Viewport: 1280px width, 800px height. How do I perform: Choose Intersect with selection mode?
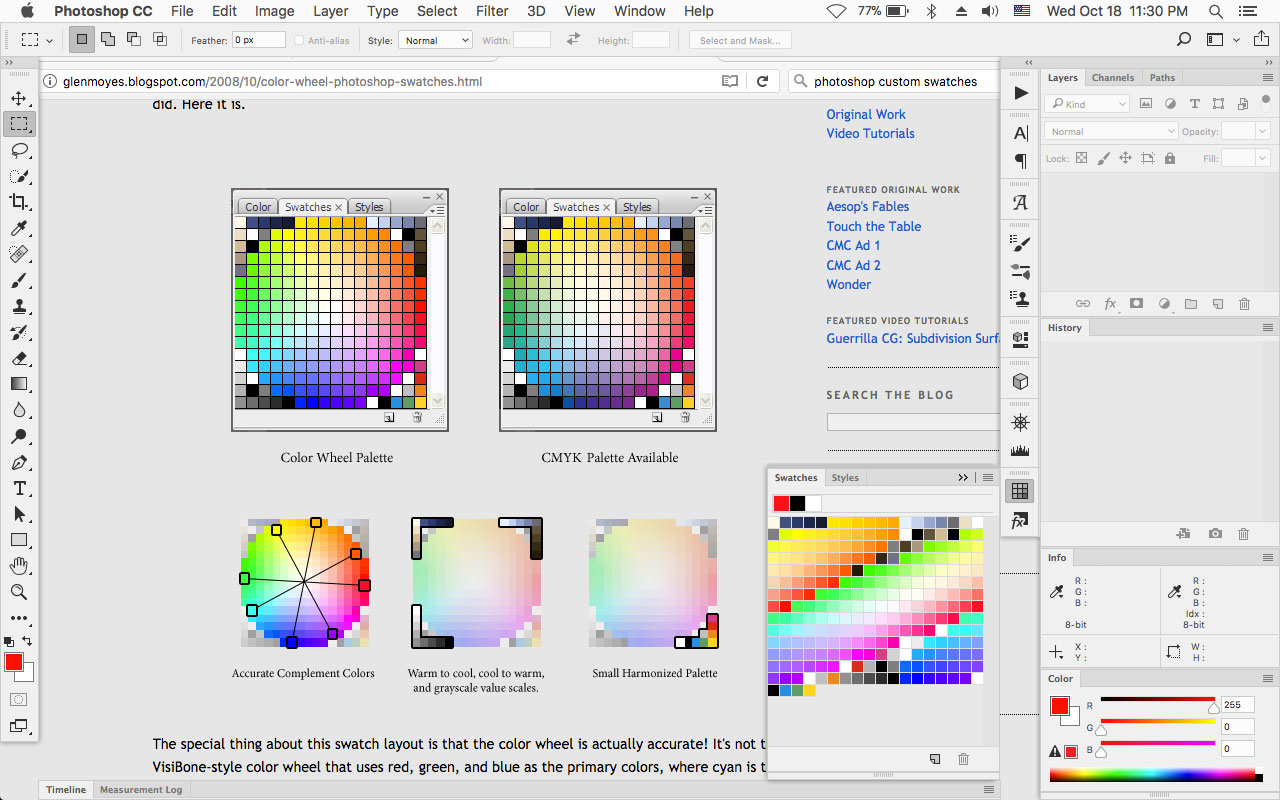[x=159, y=40]
